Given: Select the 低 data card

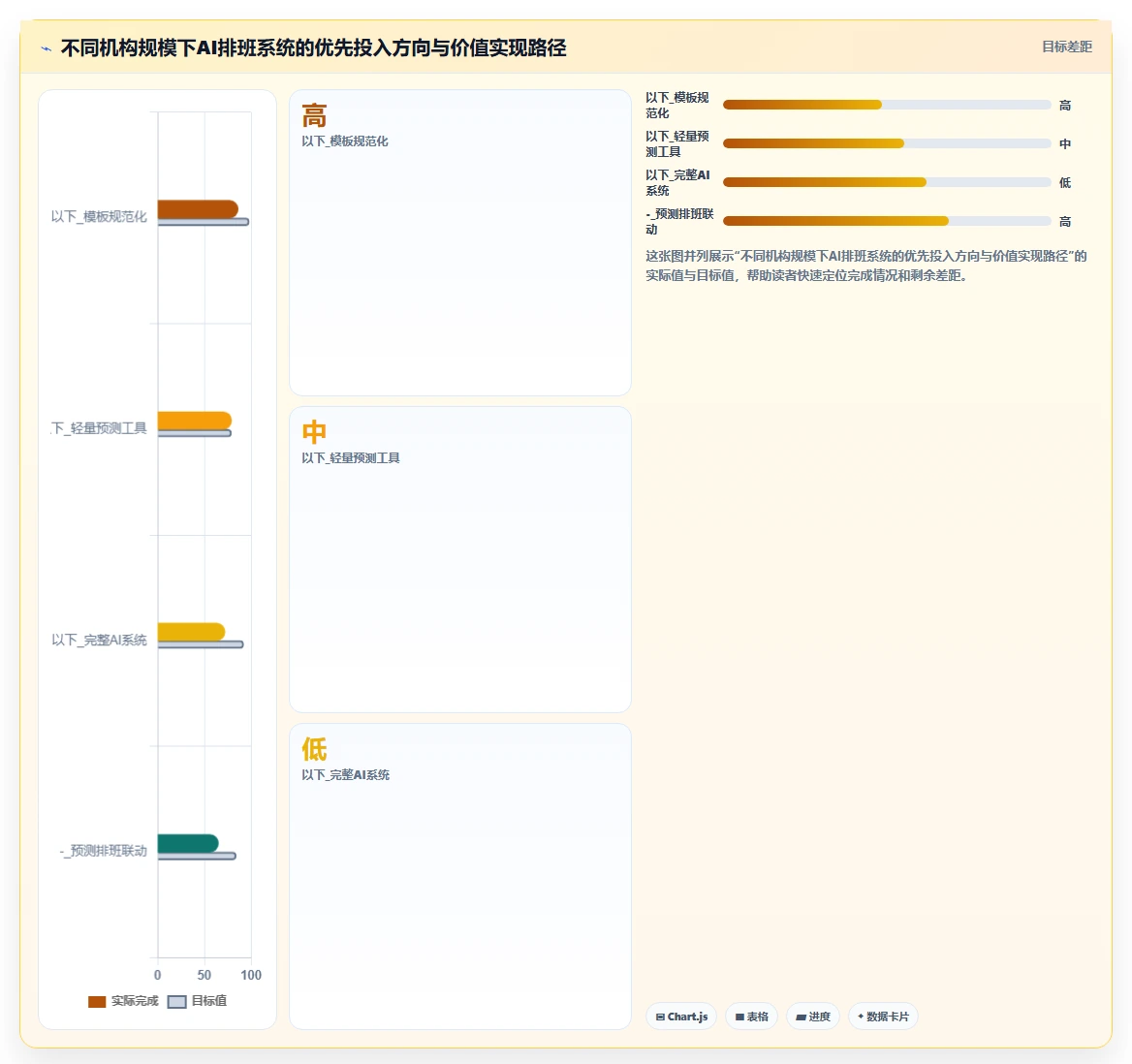Looking at the screenshot, I should 459,876.
